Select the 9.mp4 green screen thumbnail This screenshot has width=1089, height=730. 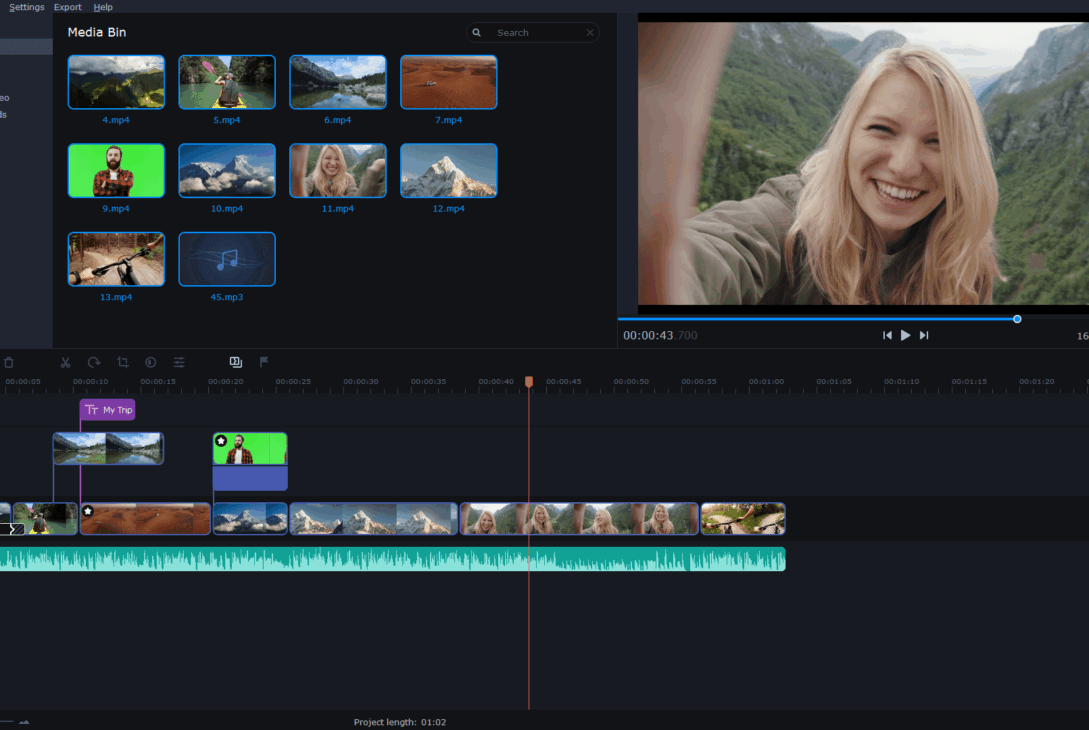pyautogui.click(x=116, y=171)
